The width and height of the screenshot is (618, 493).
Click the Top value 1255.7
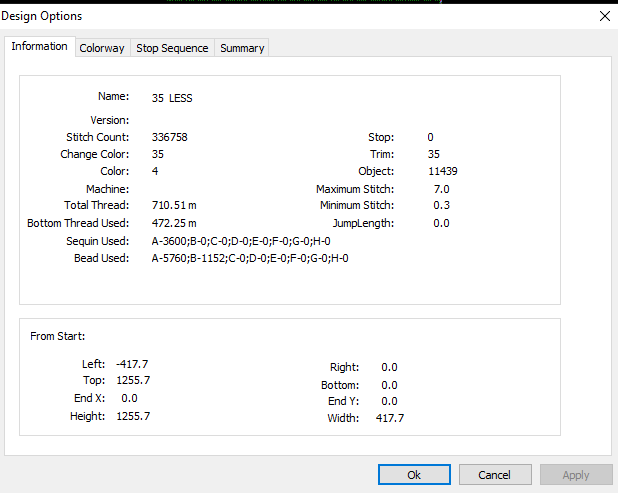click(x=133, y=380)
